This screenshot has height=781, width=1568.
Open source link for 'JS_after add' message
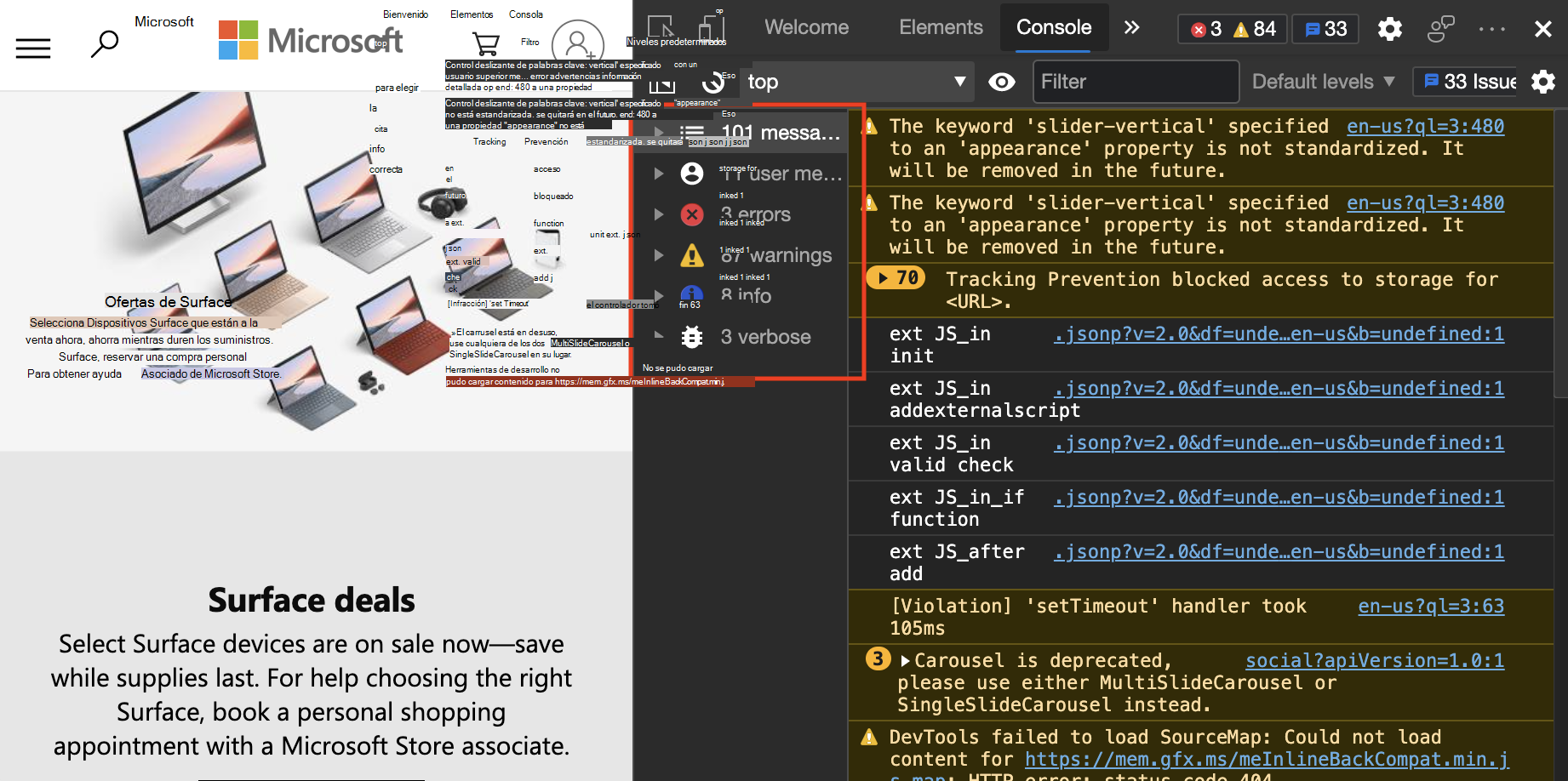1279,552
